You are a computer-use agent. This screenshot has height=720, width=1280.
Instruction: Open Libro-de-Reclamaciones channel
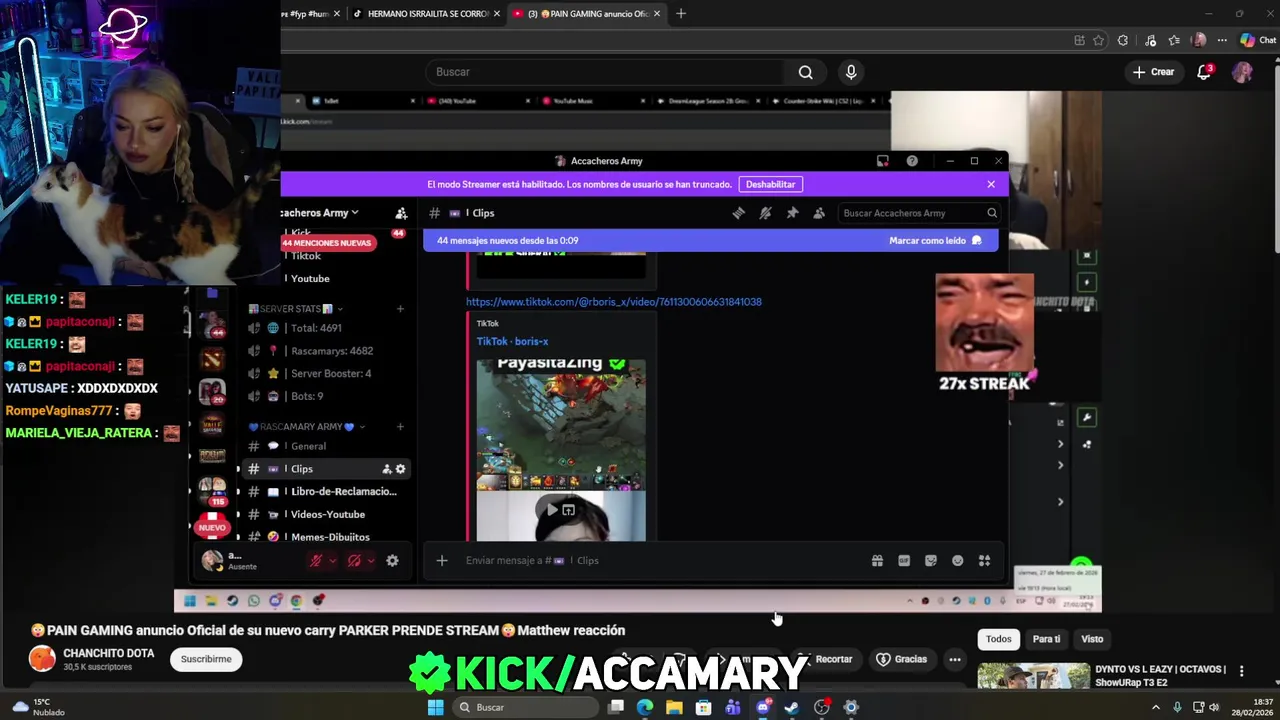click(x=327, y=492)
